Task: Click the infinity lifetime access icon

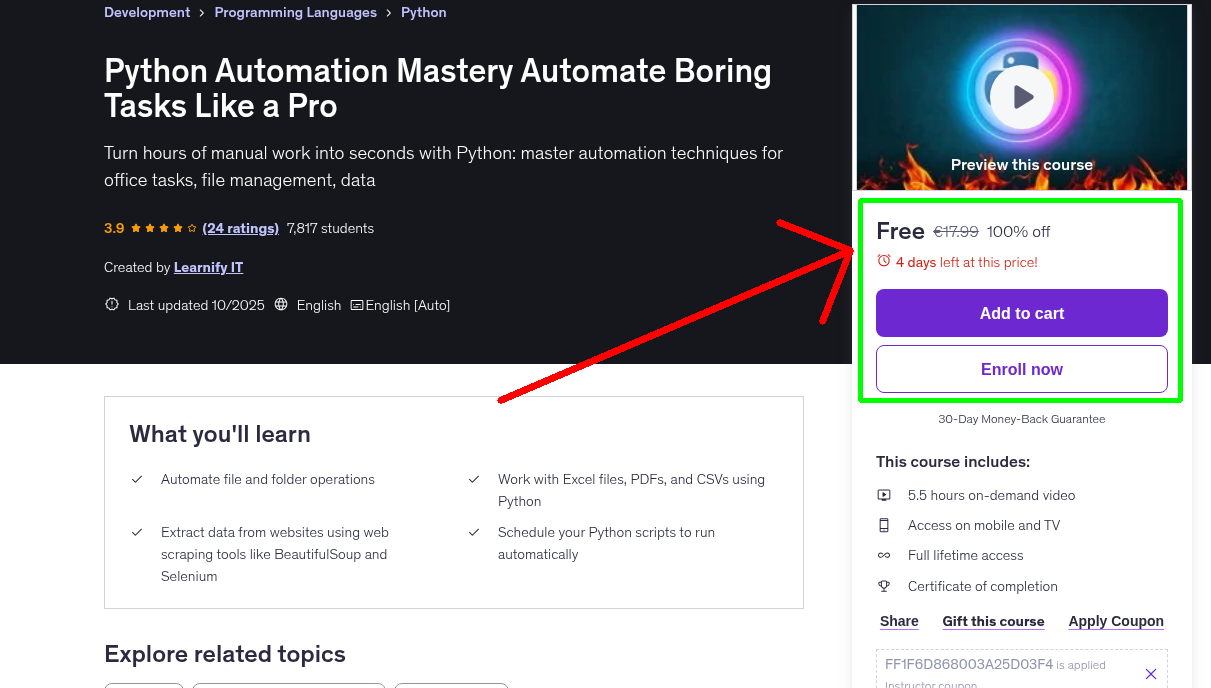Action: click(884, 555)
